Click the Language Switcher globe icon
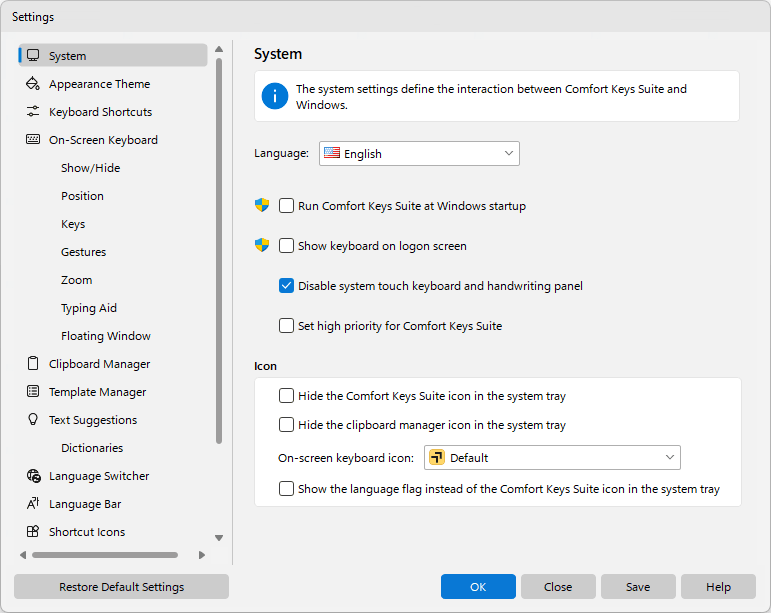This screenshot has width=771, height=613. coord(33,476)
